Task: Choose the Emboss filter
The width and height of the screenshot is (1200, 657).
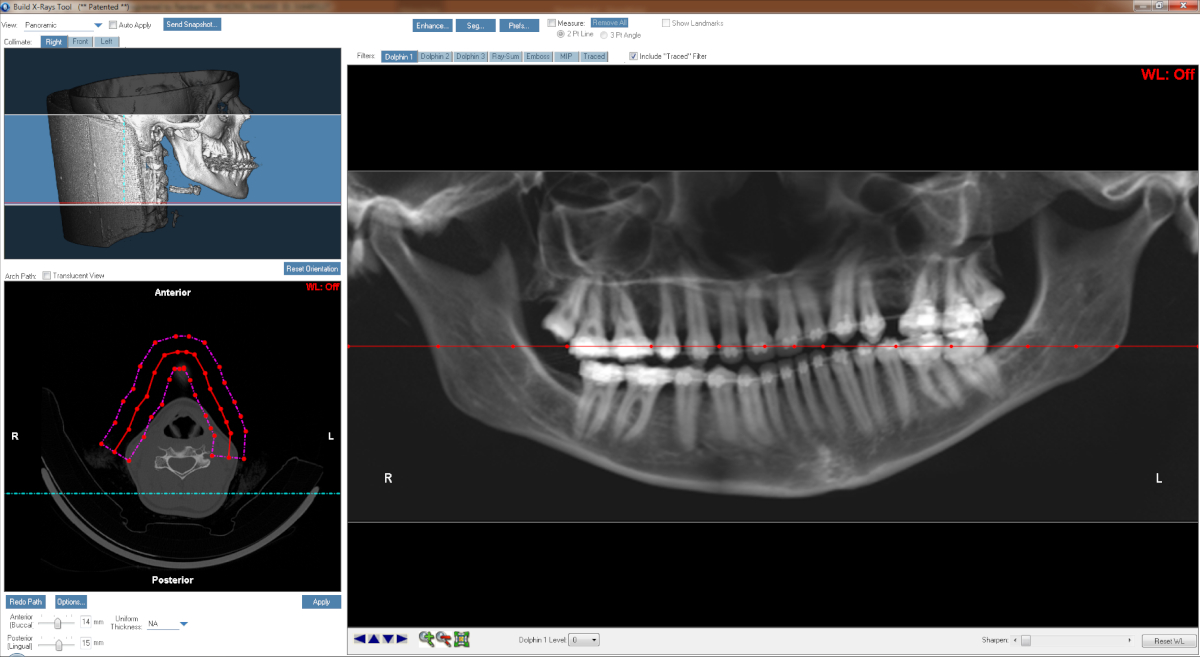Action: point(538,57)
